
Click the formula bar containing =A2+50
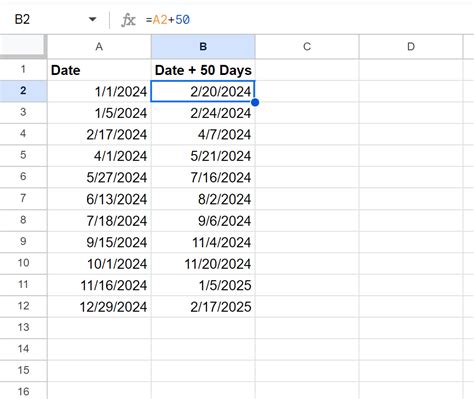tap(307, 20)
